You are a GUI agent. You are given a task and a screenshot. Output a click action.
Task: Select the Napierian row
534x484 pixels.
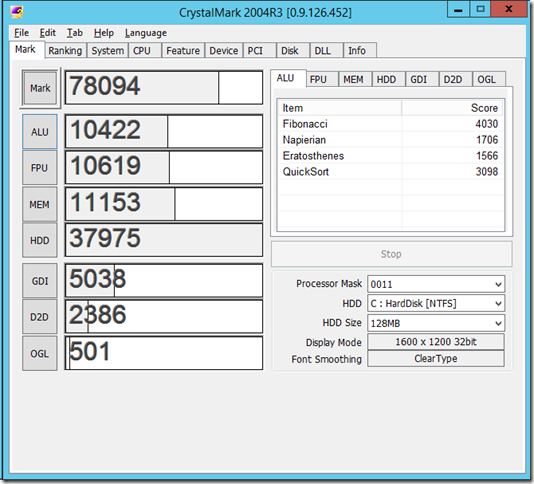click(x=390, y=140)
